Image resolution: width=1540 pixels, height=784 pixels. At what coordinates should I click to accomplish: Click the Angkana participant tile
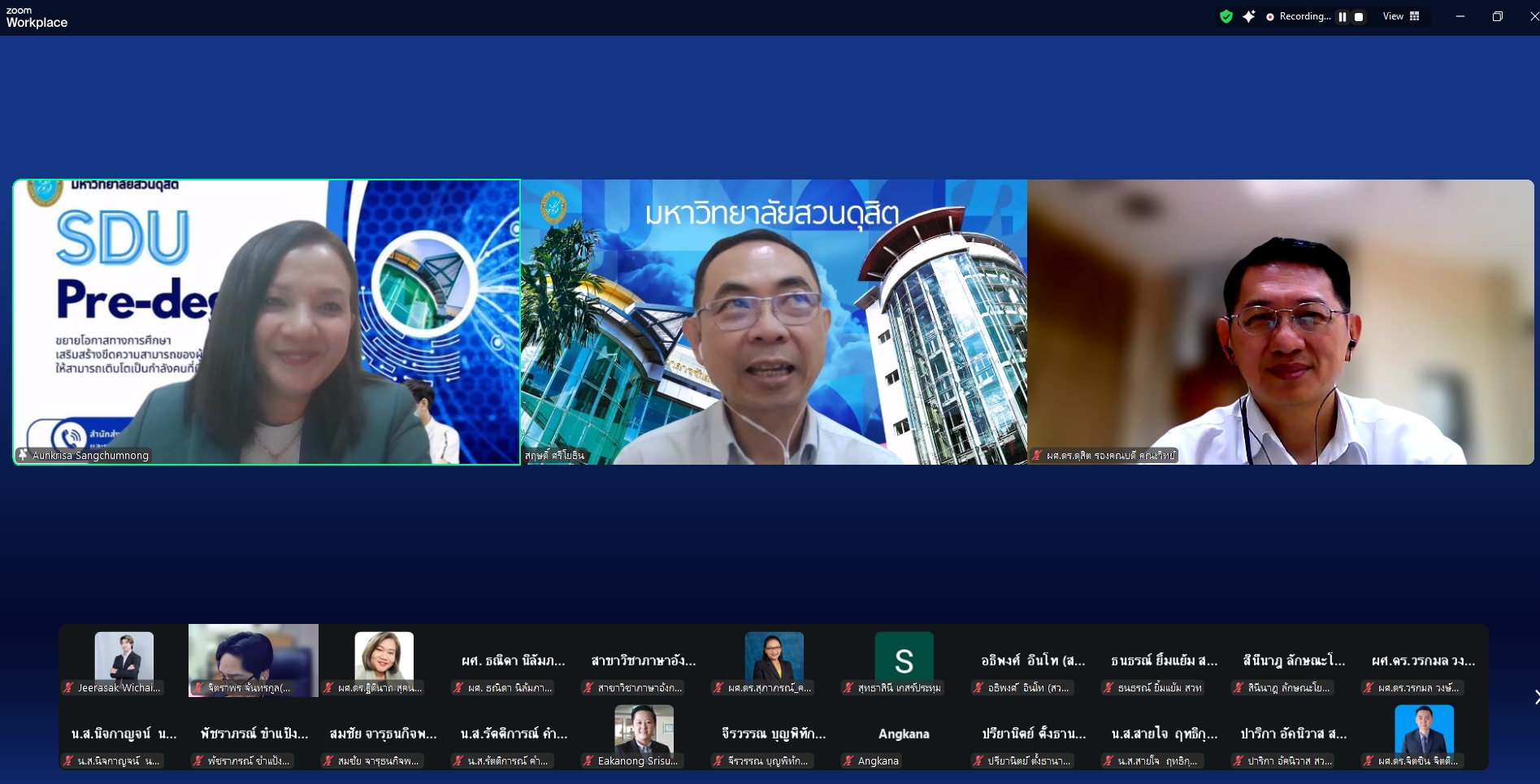coord(904,734)
